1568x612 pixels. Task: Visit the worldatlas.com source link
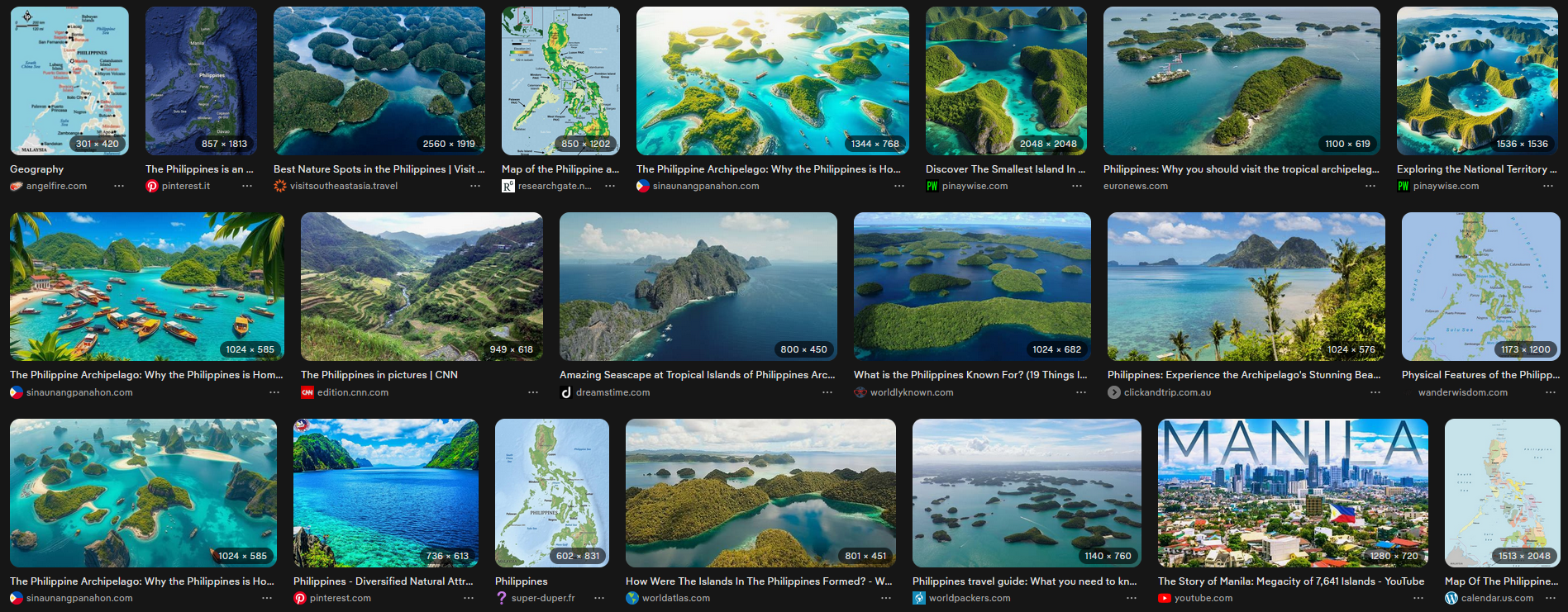(x=676, y=599)
